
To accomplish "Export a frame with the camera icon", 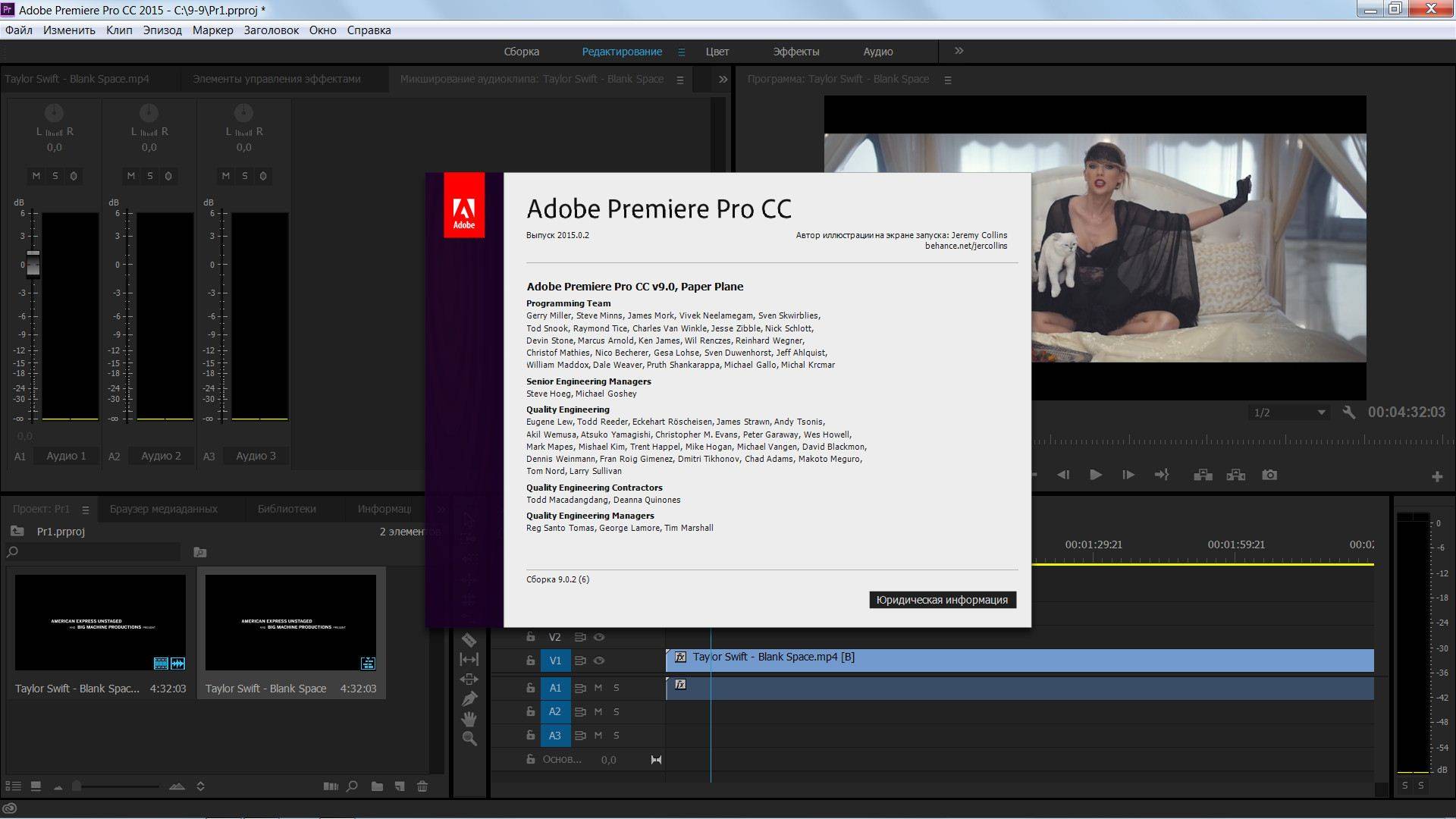I will pyautogui.click(x=1269, y=475).
